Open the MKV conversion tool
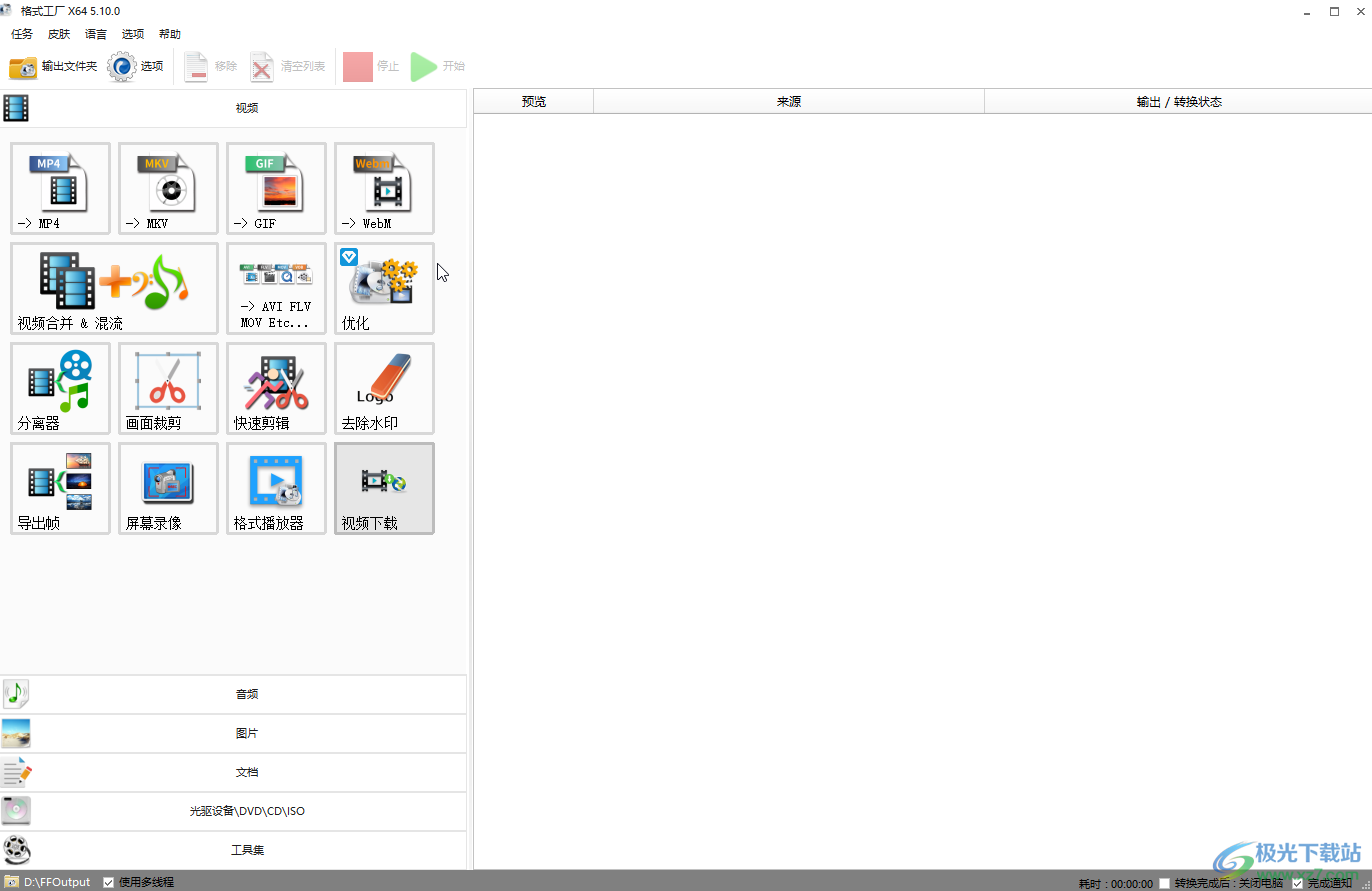 168,189
